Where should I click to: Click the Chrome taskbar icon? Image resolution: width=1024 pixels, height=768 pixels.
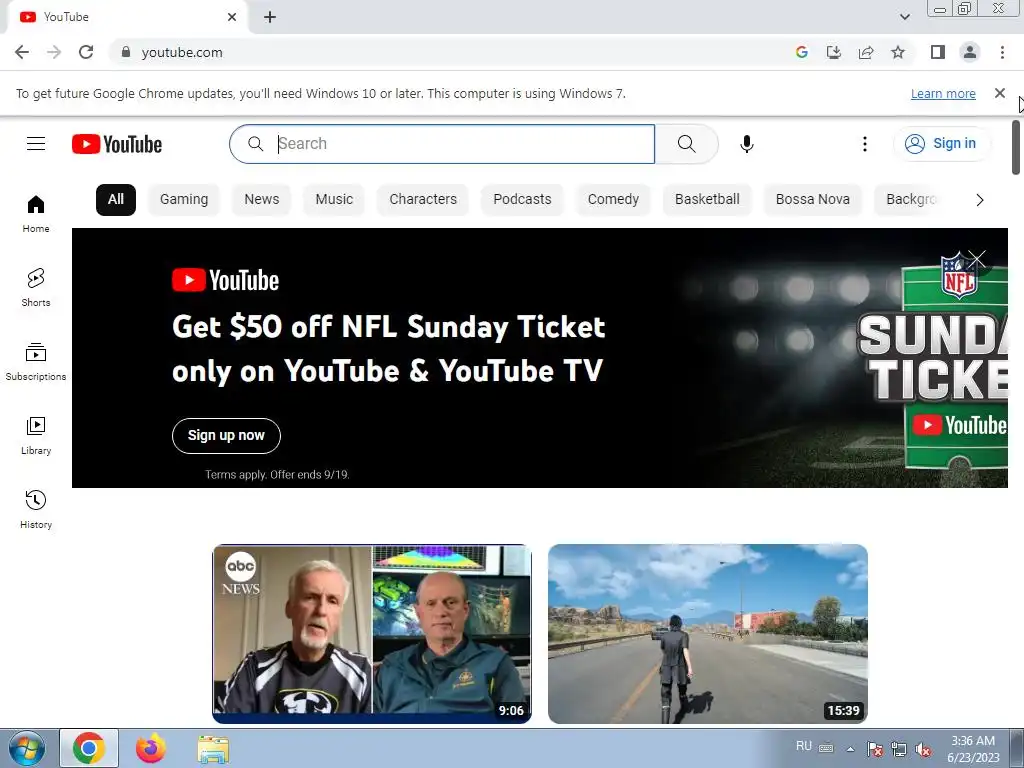tap(89, 748)
